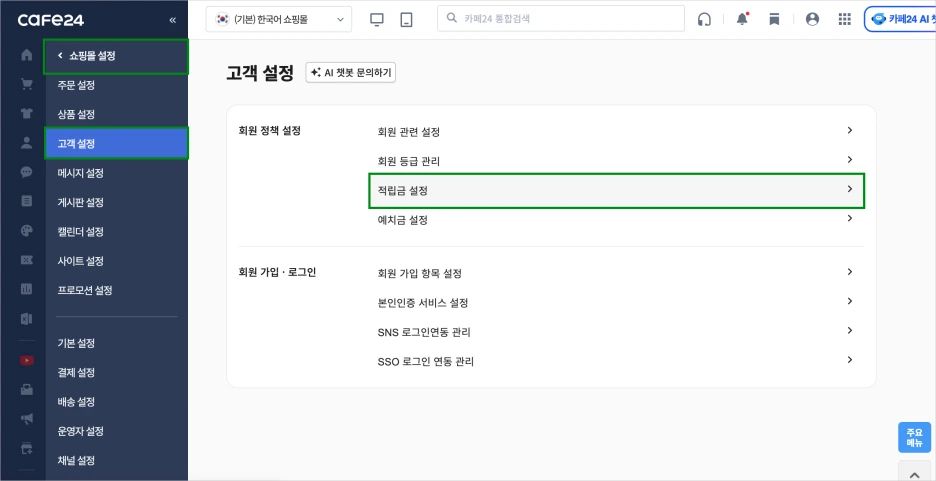The width and height of the screenshot is (936, 481).
Task: Click the AI 챗봇 문의하기 button
Action: coord(350,73)
